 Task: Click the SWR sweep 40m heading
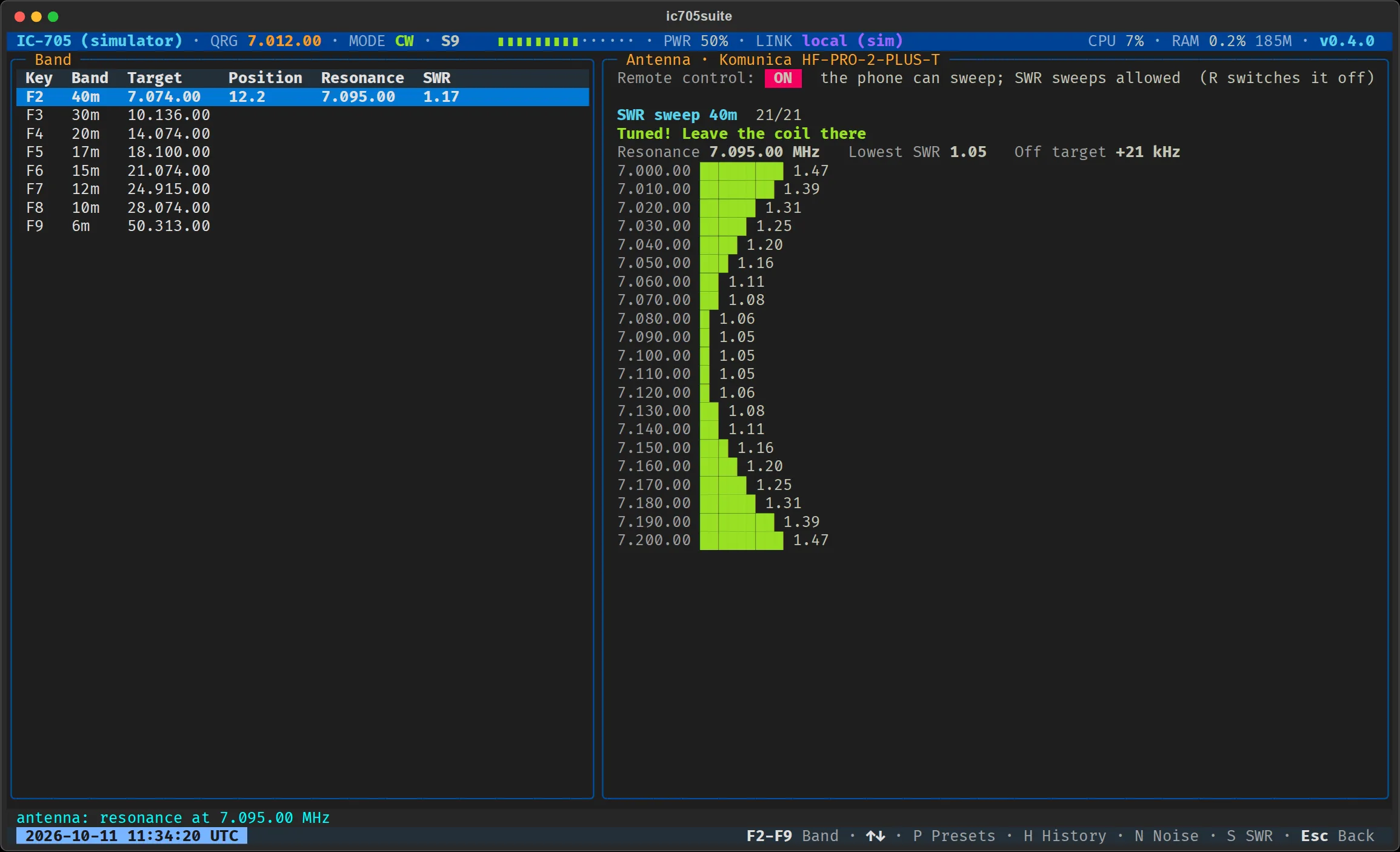pyautogui.click(x=677, y=115)
